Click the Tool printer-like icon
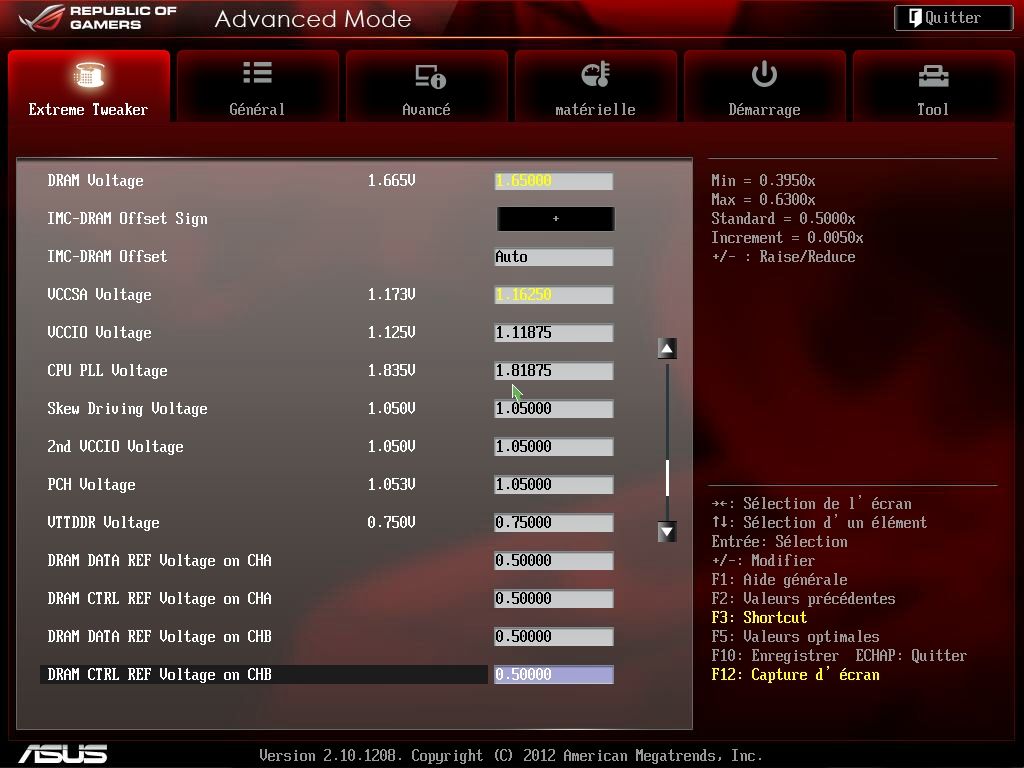 (933, 76)
